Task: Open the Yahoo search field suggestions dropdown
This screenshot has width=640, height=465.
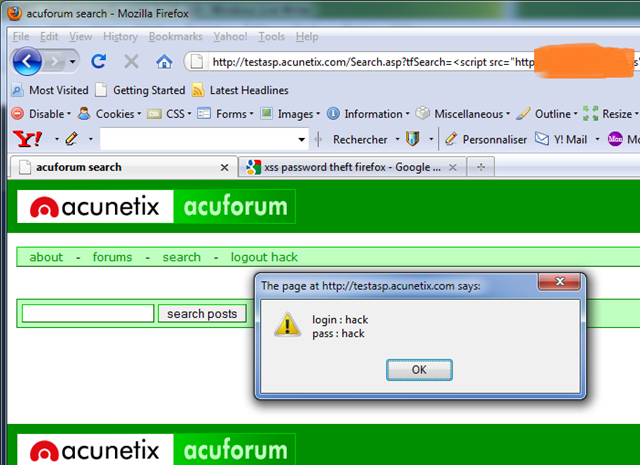Action: click(302, 140)
